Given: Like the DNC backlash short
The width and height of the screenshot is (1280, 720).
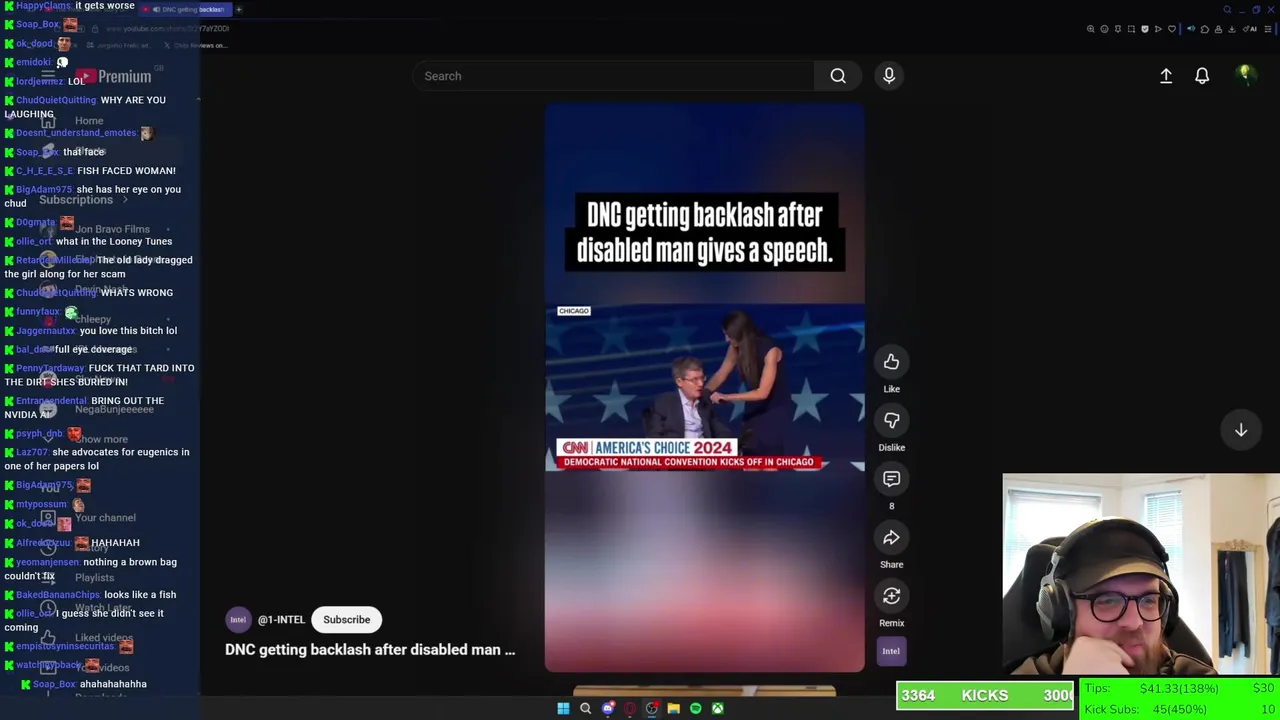Looking at the screenshot, I should click(891, 362).
